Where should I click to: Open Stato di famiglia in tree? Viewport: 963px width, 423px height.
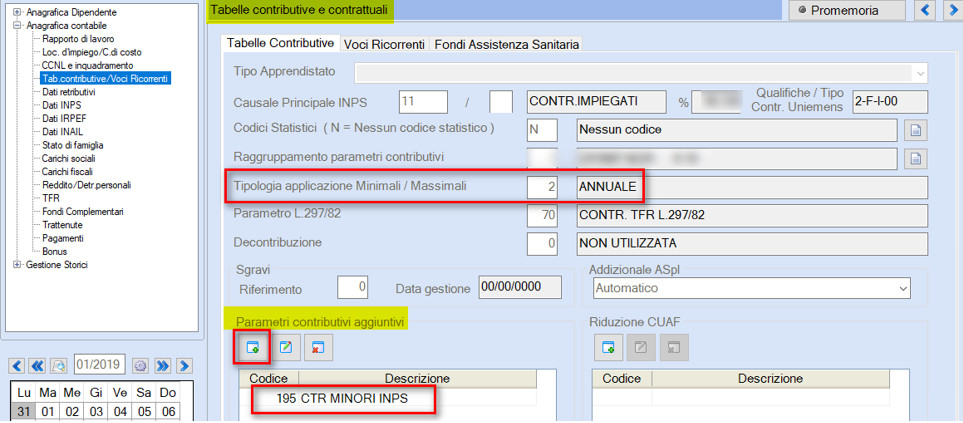(x=72, y=145)
